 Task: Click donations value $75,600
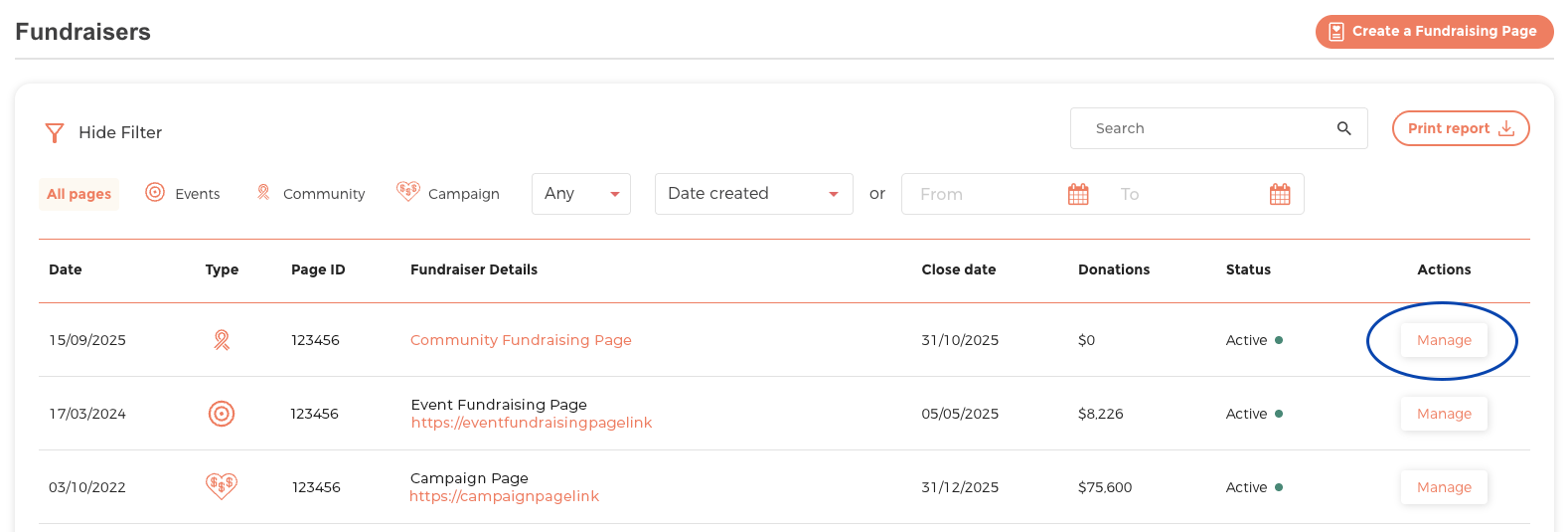[1105, 487]
